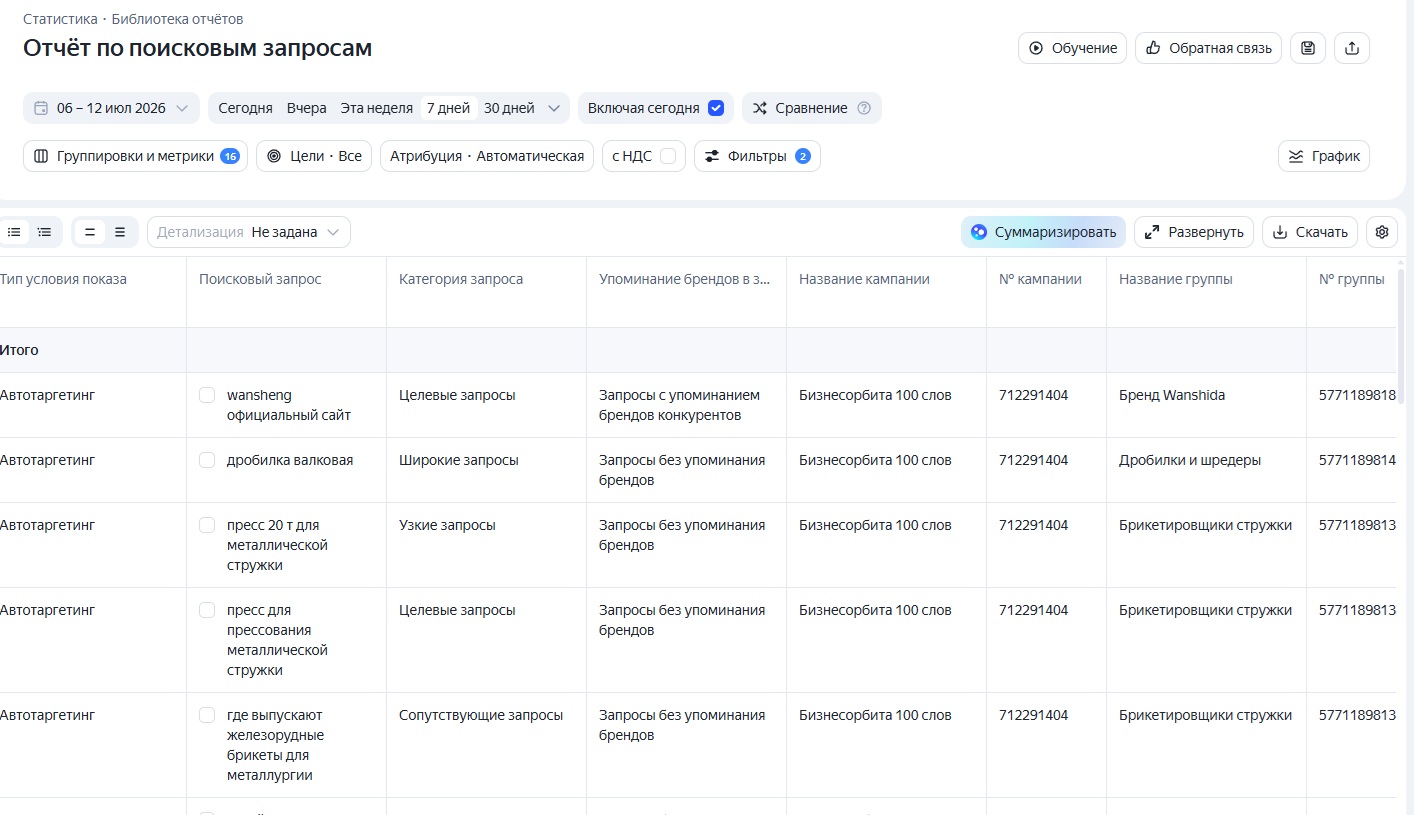The width and height of the screenshot is (1414, 815).
Task: Open Фильтры panel
Action: [x=757, y=156]
